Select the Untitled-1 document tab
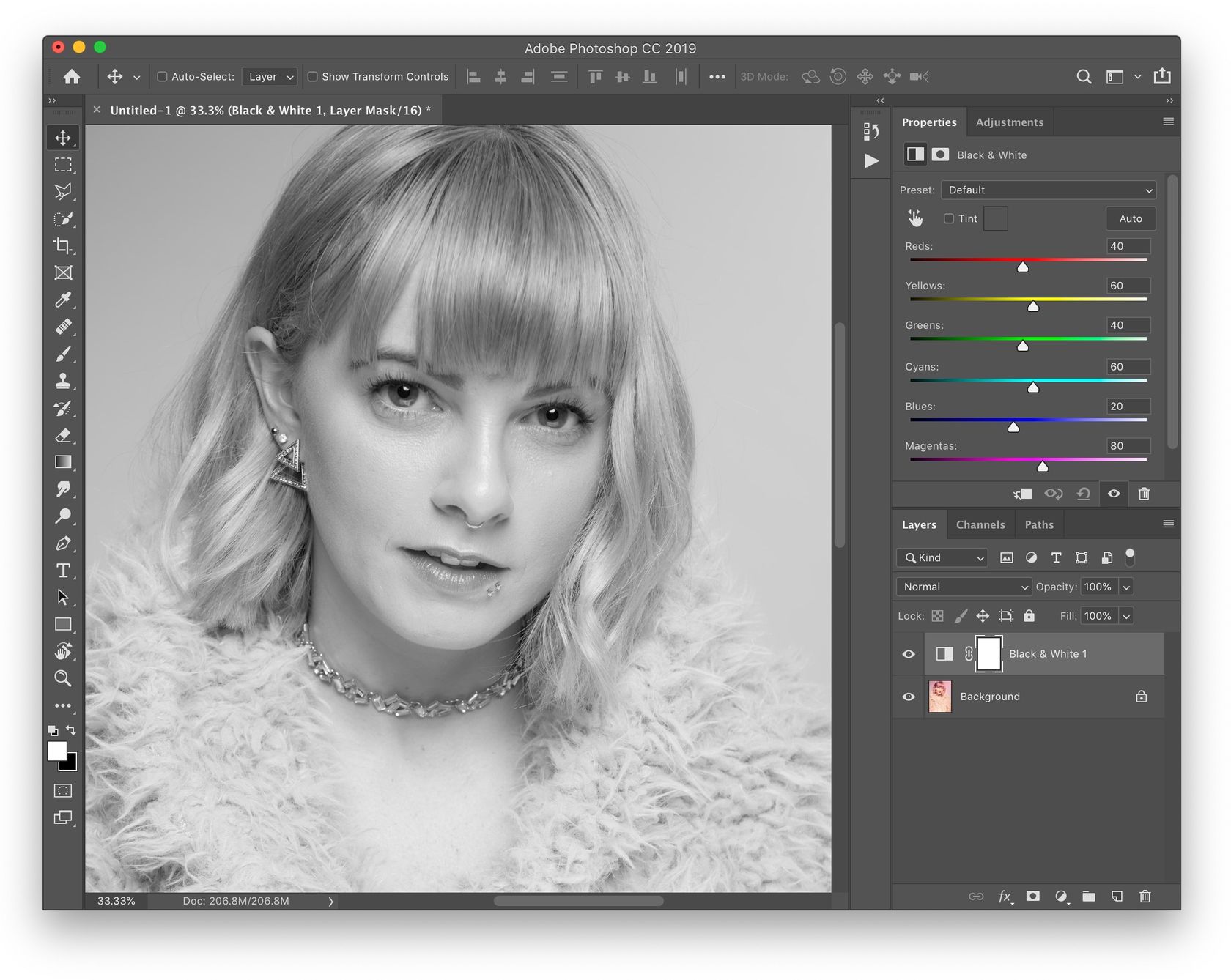1231x980 pixels. [270, 110]
